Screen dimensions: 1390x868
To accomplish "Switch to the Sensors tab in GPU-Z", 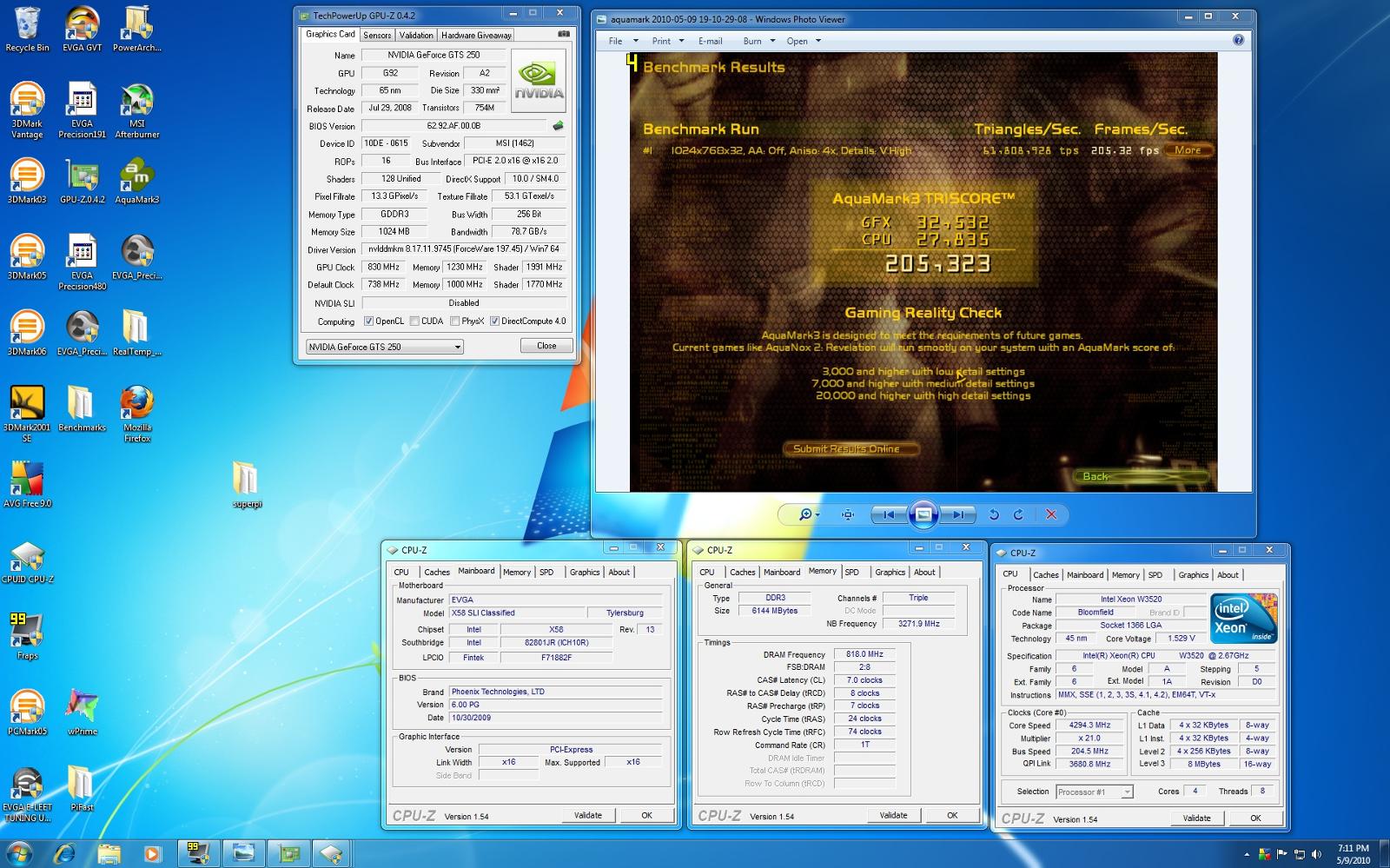I will [377, 36].
